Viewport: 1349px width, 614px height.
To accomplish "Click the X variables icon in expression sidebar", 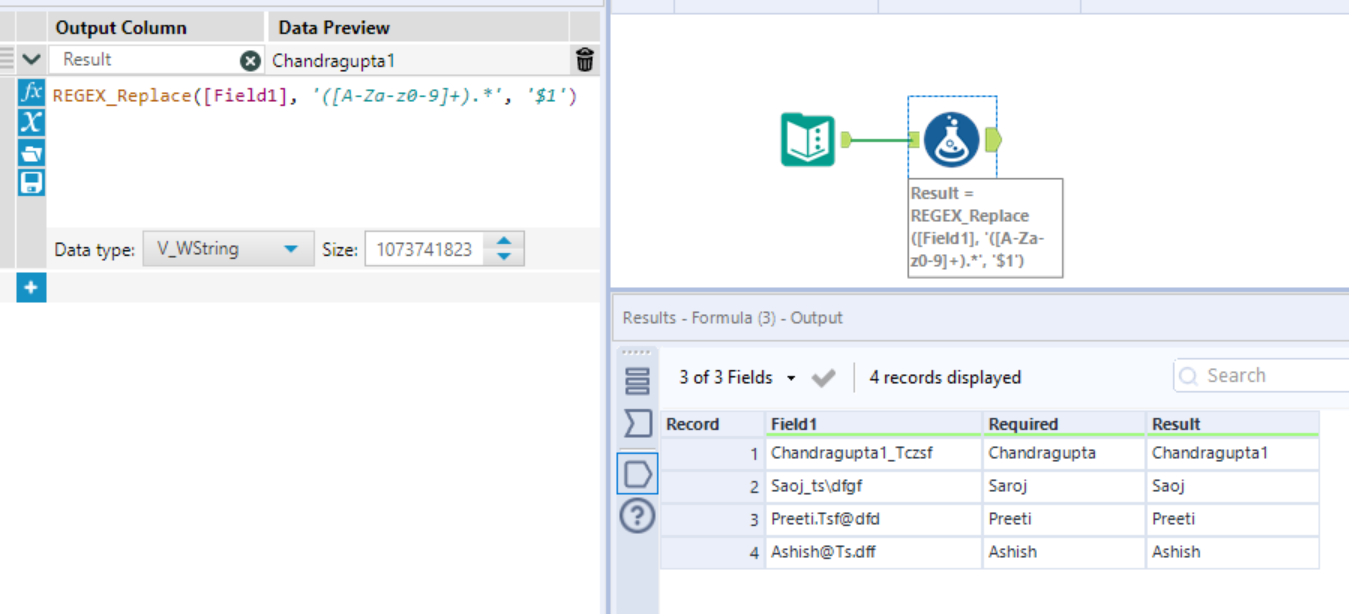I will tap(30, 123).
